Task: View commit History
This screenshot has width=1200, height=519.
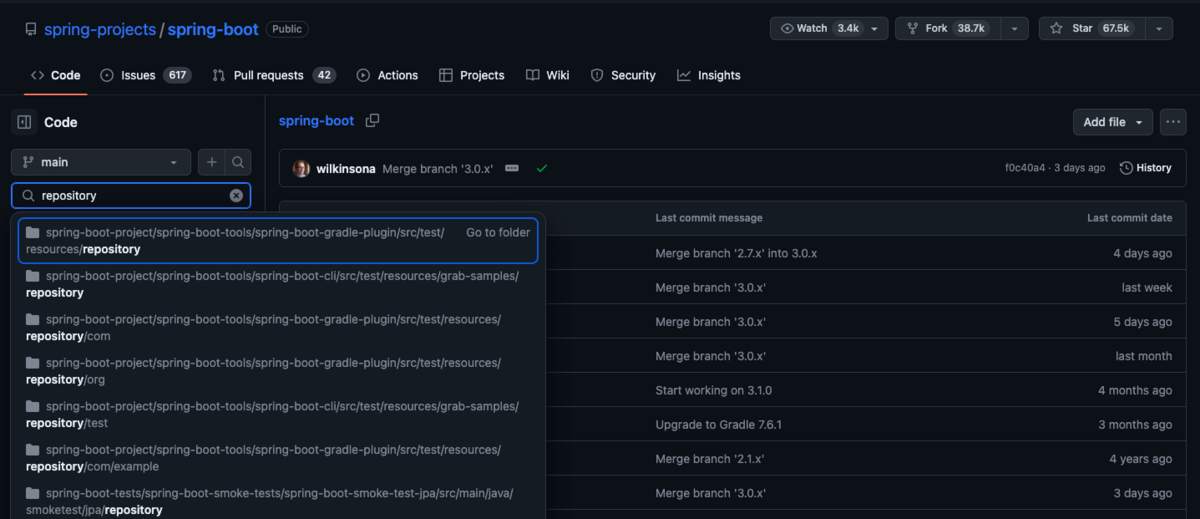Action: coord(1145,168)
